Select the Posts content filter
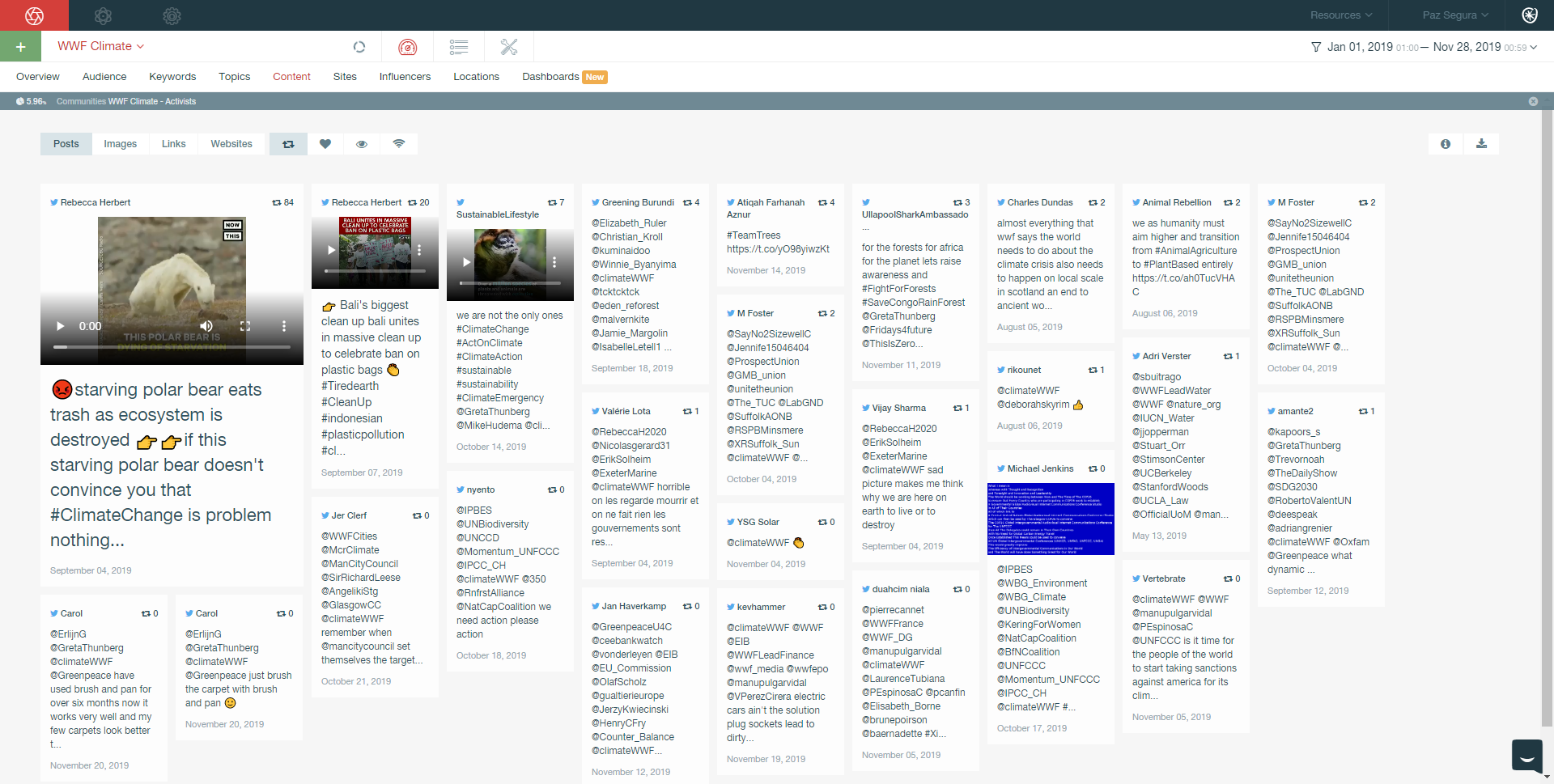 (66, 144)
